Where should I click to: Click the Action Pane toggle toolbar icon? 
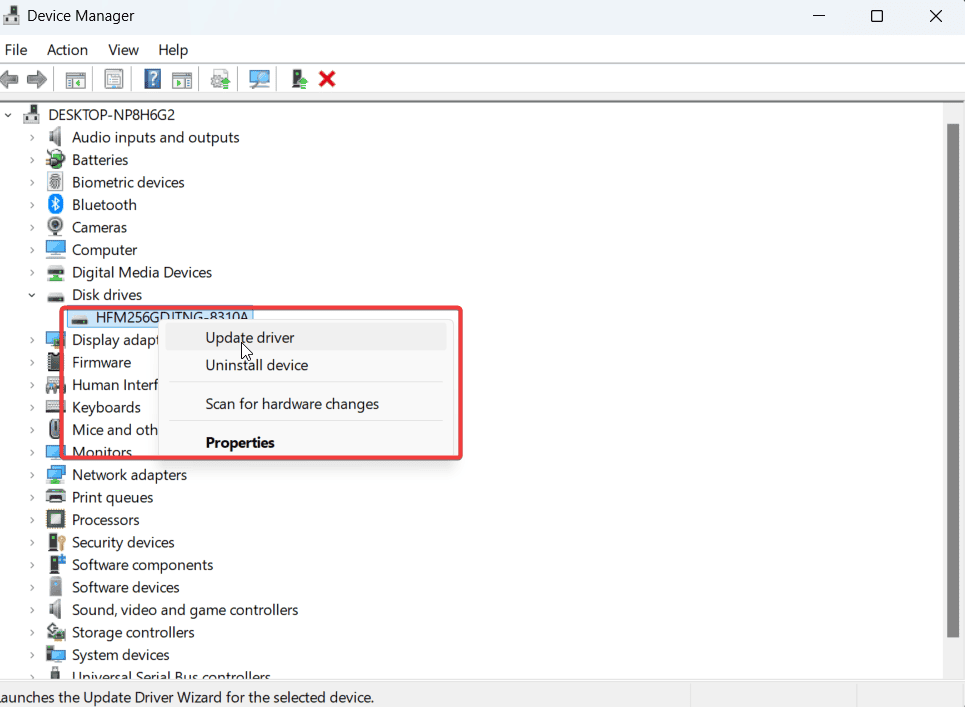(182, 79)
